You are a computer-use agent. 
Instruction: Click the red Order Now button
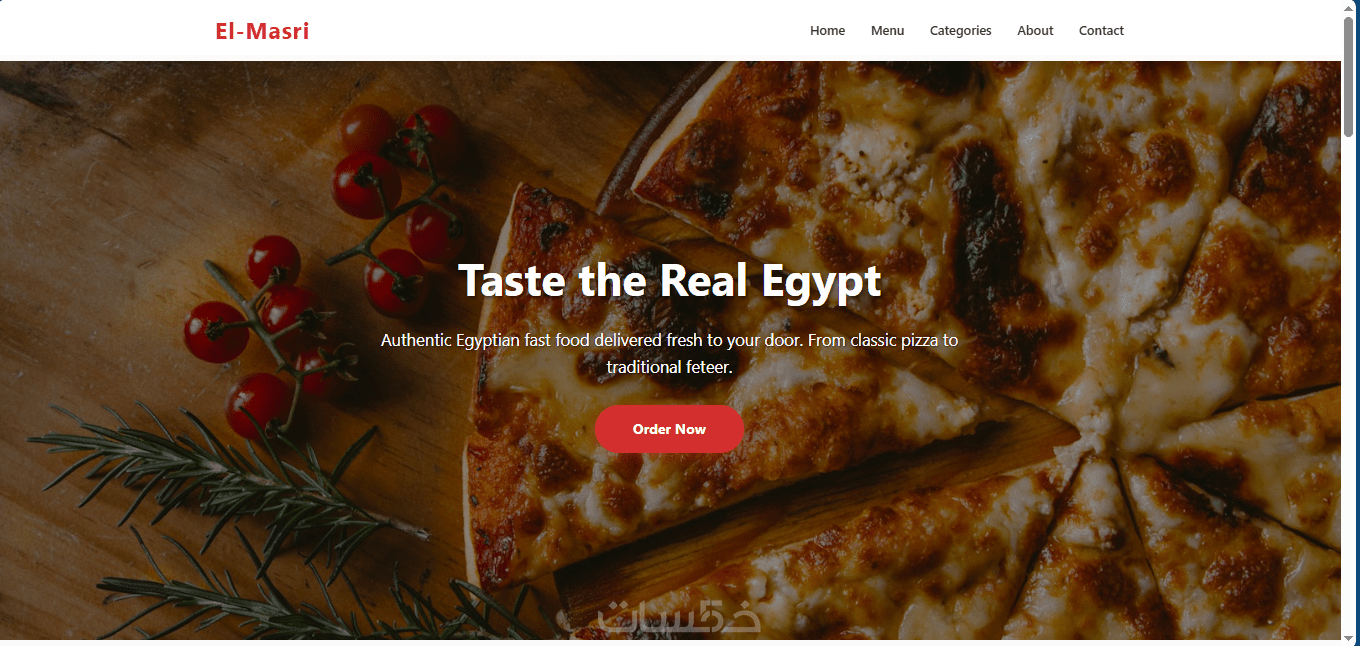[669, 429]
